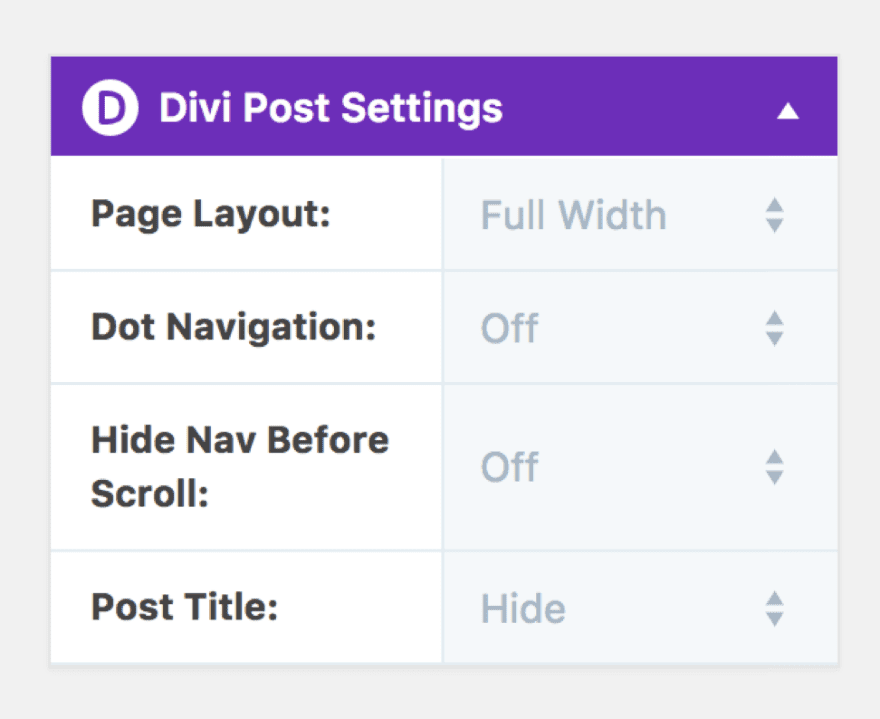The width and height of the screenshot is (880, 719).
Task: Click the Dot Navigation label
Action: coord(233,328)
